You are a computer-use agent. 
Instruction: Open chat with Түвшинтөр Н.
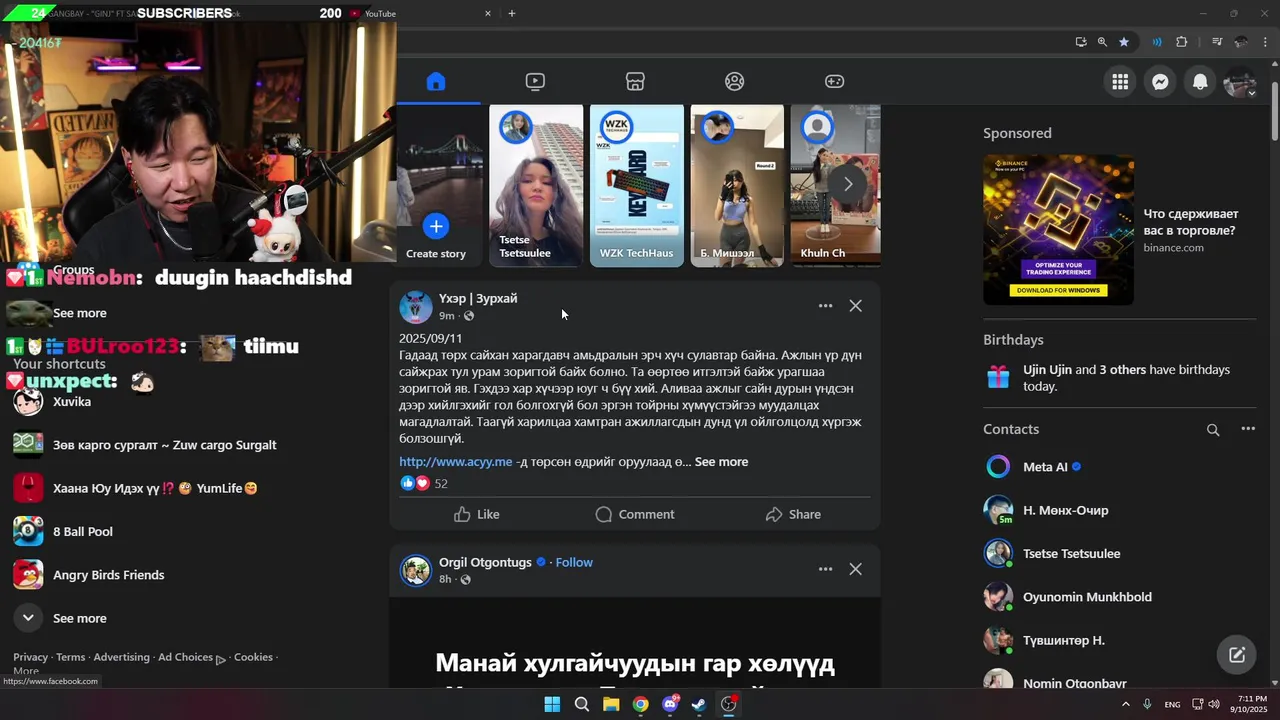tap(1118, 640)
